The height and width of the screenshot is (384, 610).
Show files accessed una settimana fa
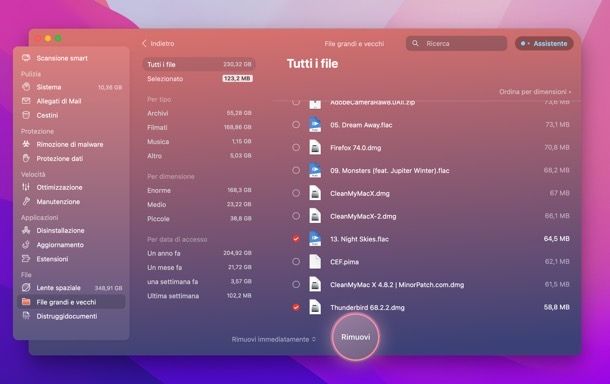(199, 282)
